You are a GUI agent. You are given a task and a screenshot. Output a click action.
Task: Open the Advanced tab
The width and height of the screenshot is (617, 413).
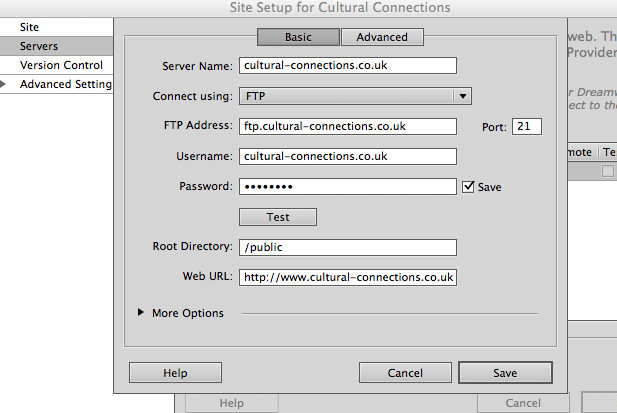tap(382, 37)
